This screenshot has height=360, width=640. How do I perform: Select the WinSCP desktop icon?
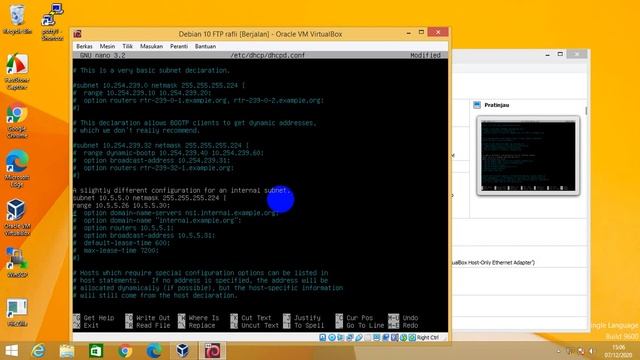[17, 263]
